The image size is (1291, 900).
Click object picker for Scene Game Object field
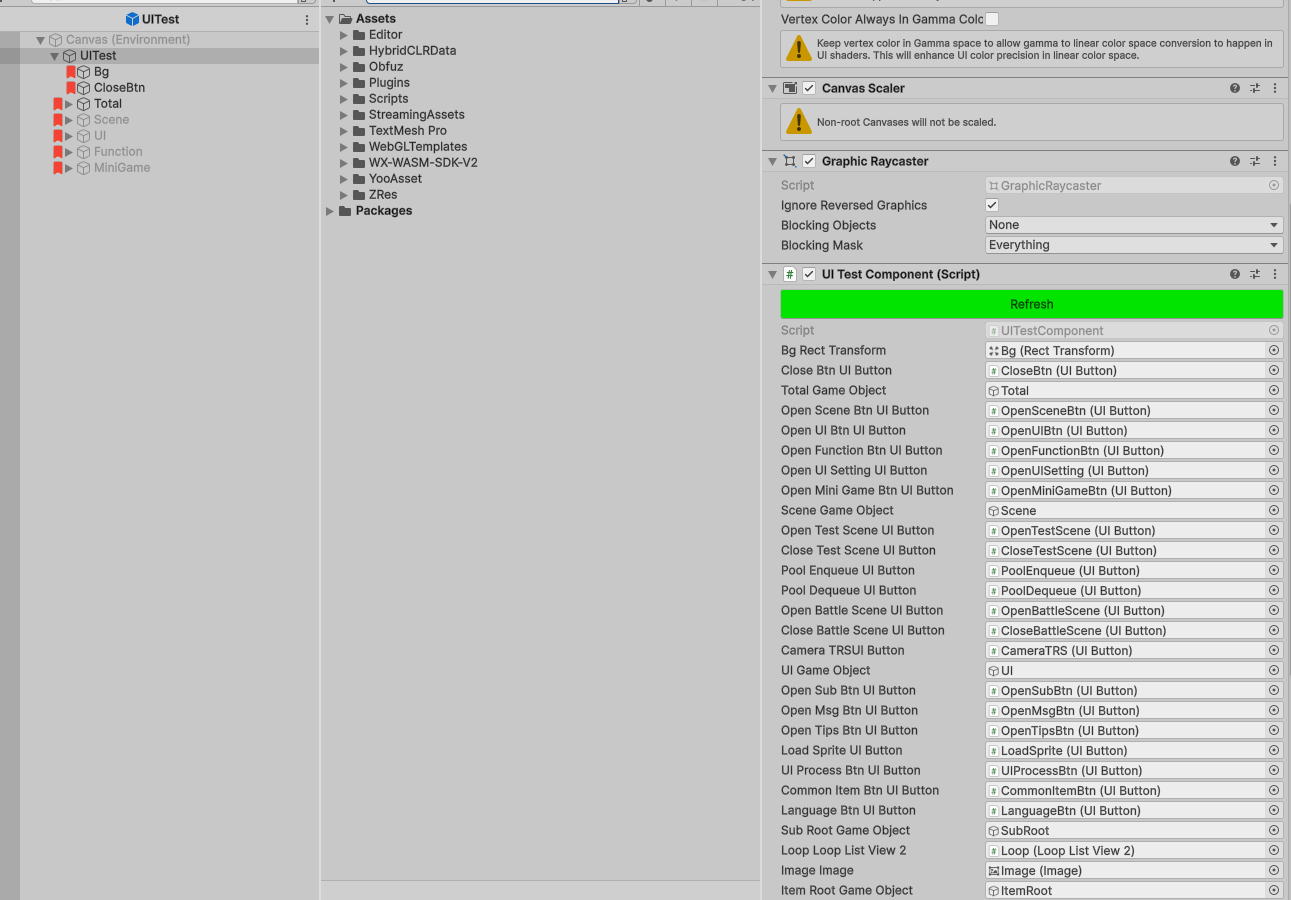click(1274, 510)
